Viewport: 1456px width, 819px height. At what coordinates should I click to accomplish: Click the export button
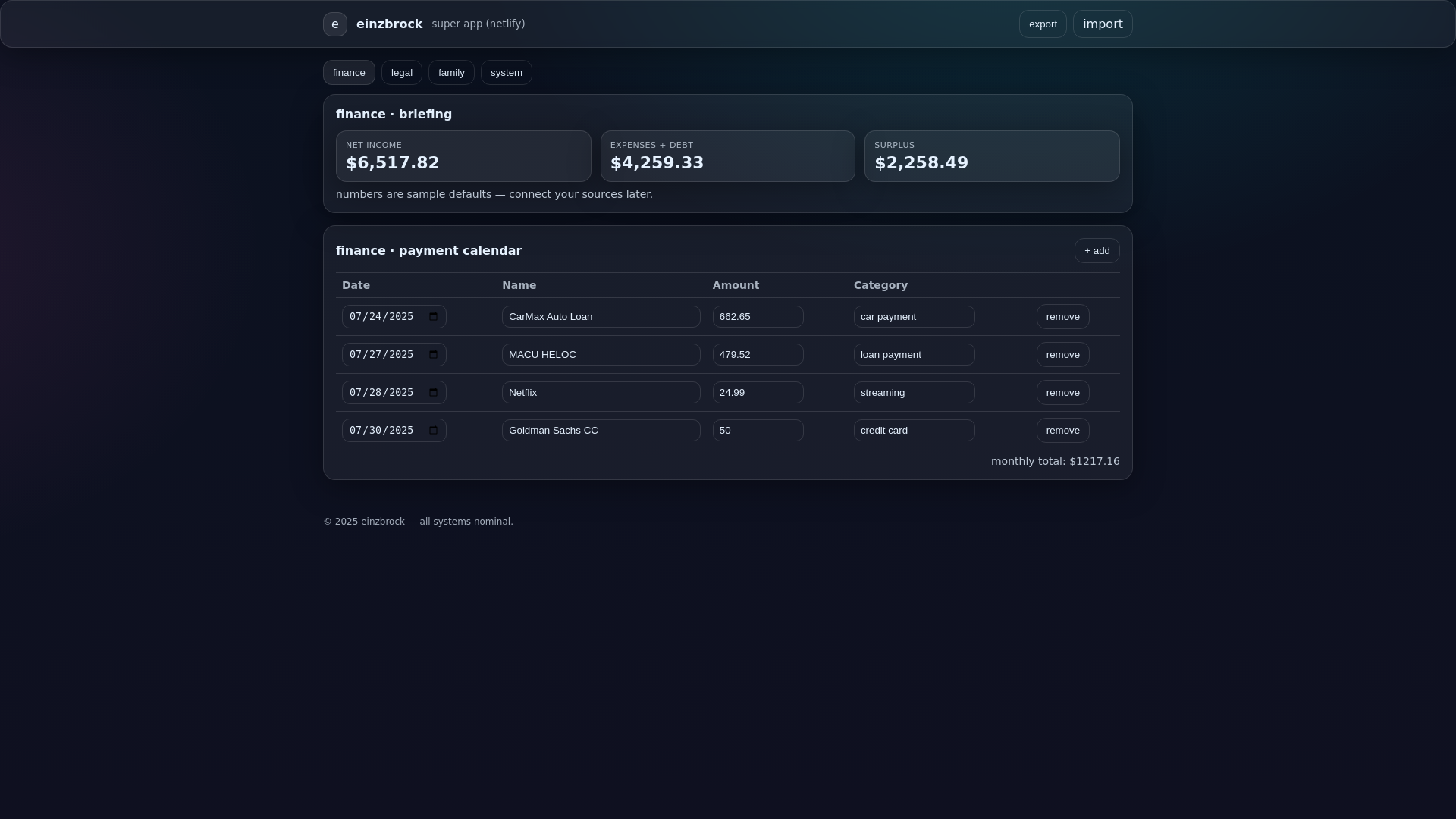click(x=1043, y=24)
